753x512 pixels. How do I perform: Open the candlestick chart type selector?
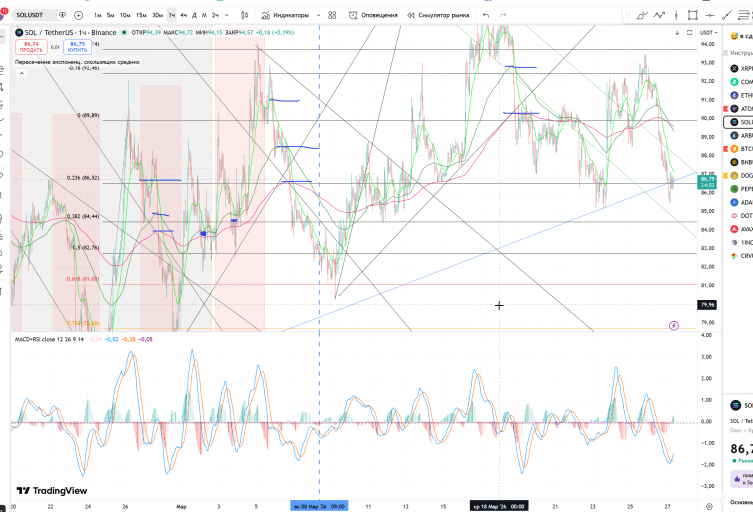pos(244,15)
